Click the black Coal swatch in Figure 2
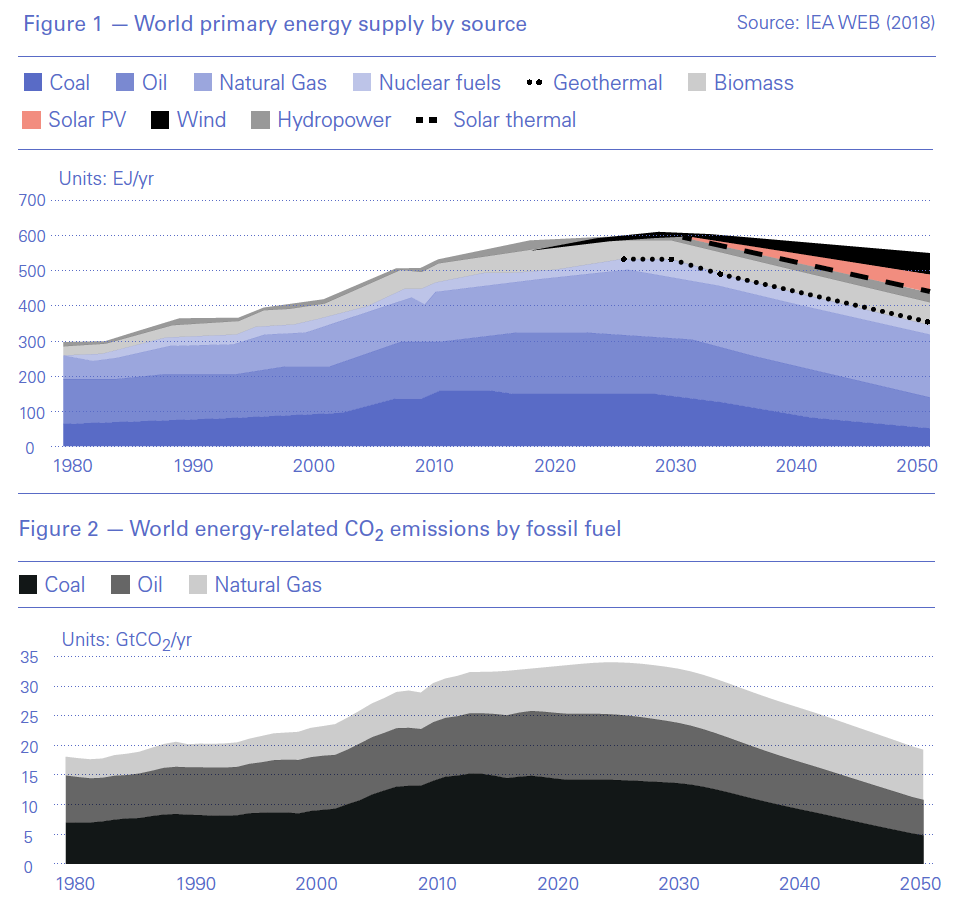 coord(29,585)
